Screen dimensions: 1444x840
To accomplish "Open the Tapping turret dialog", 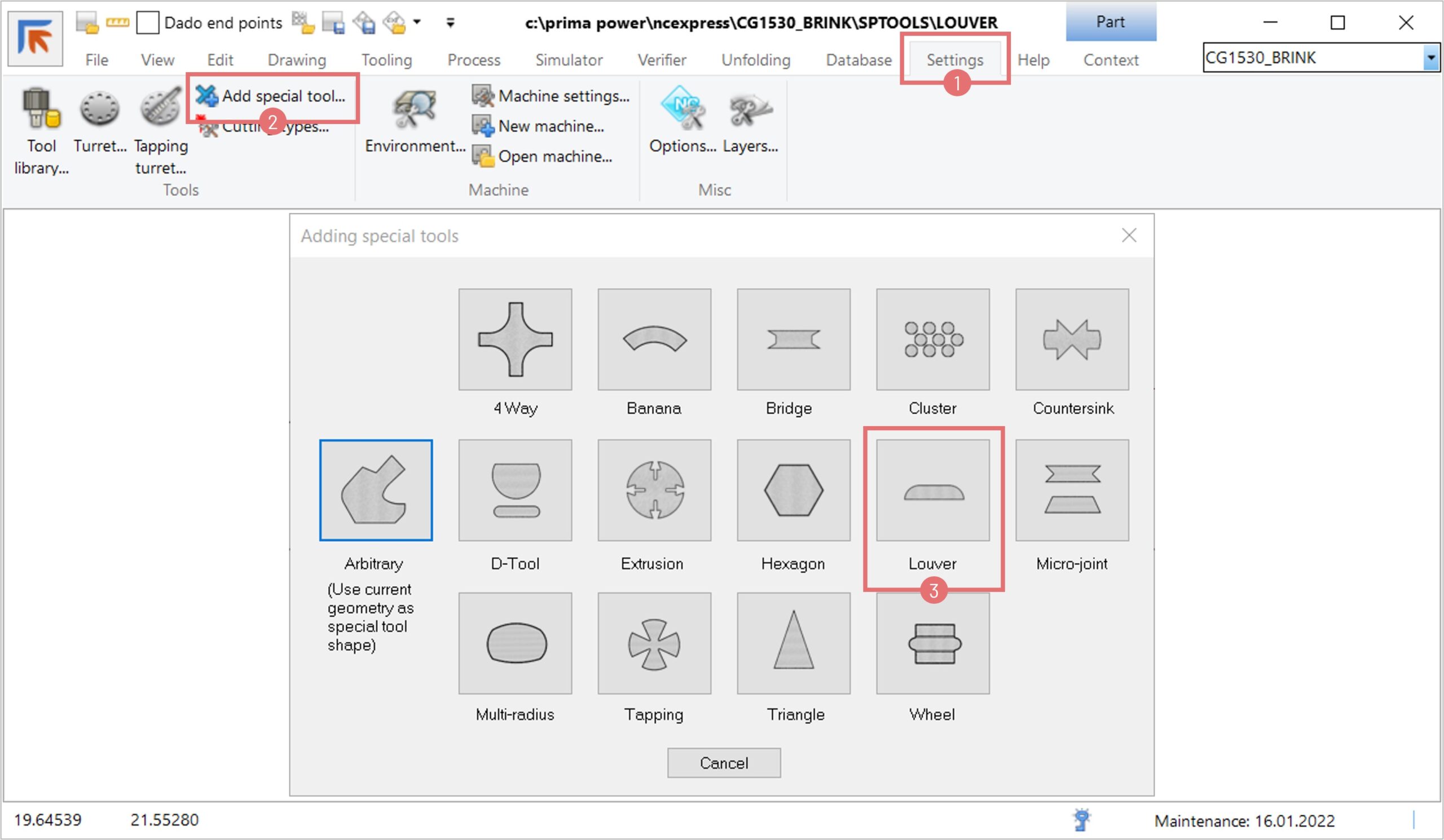I will (x=160, y=131).
